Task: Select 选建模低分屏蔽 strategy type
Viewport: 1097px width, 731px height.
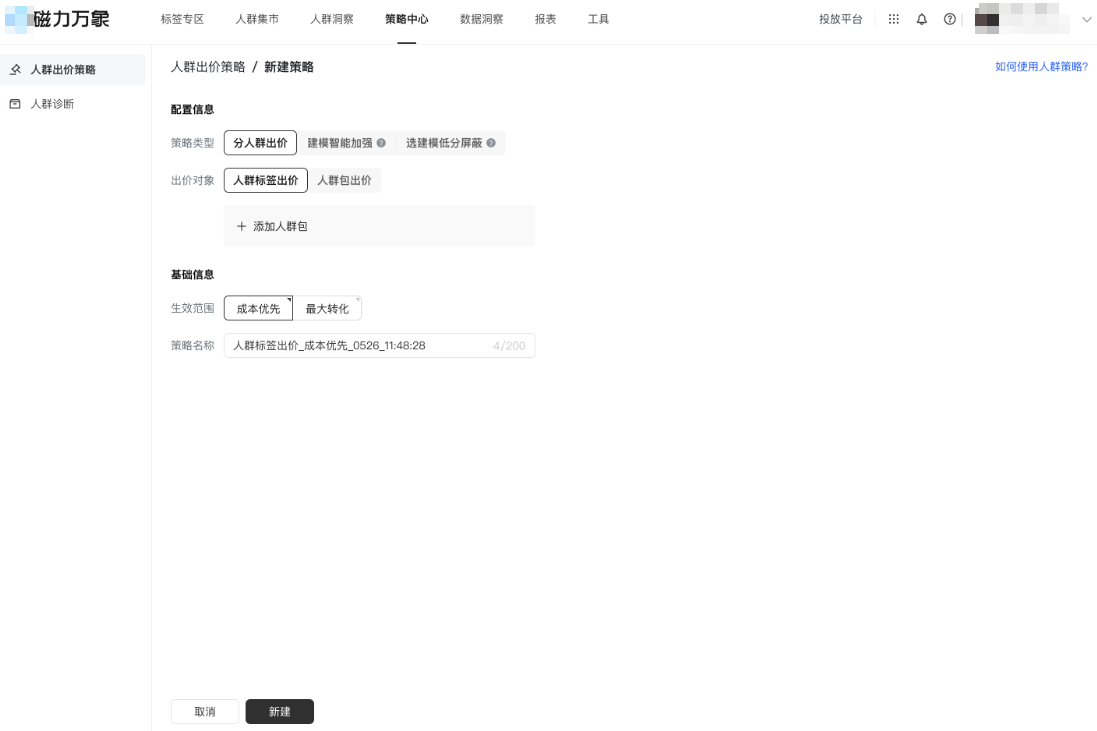Action: pyautogui.click(x=451, y=143)
